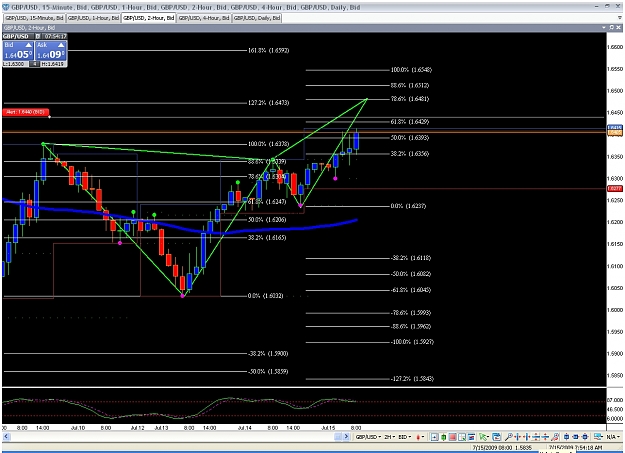Click the red 1.6277 price marker
The width and height of the screenshot is (625, 453).
615,188
